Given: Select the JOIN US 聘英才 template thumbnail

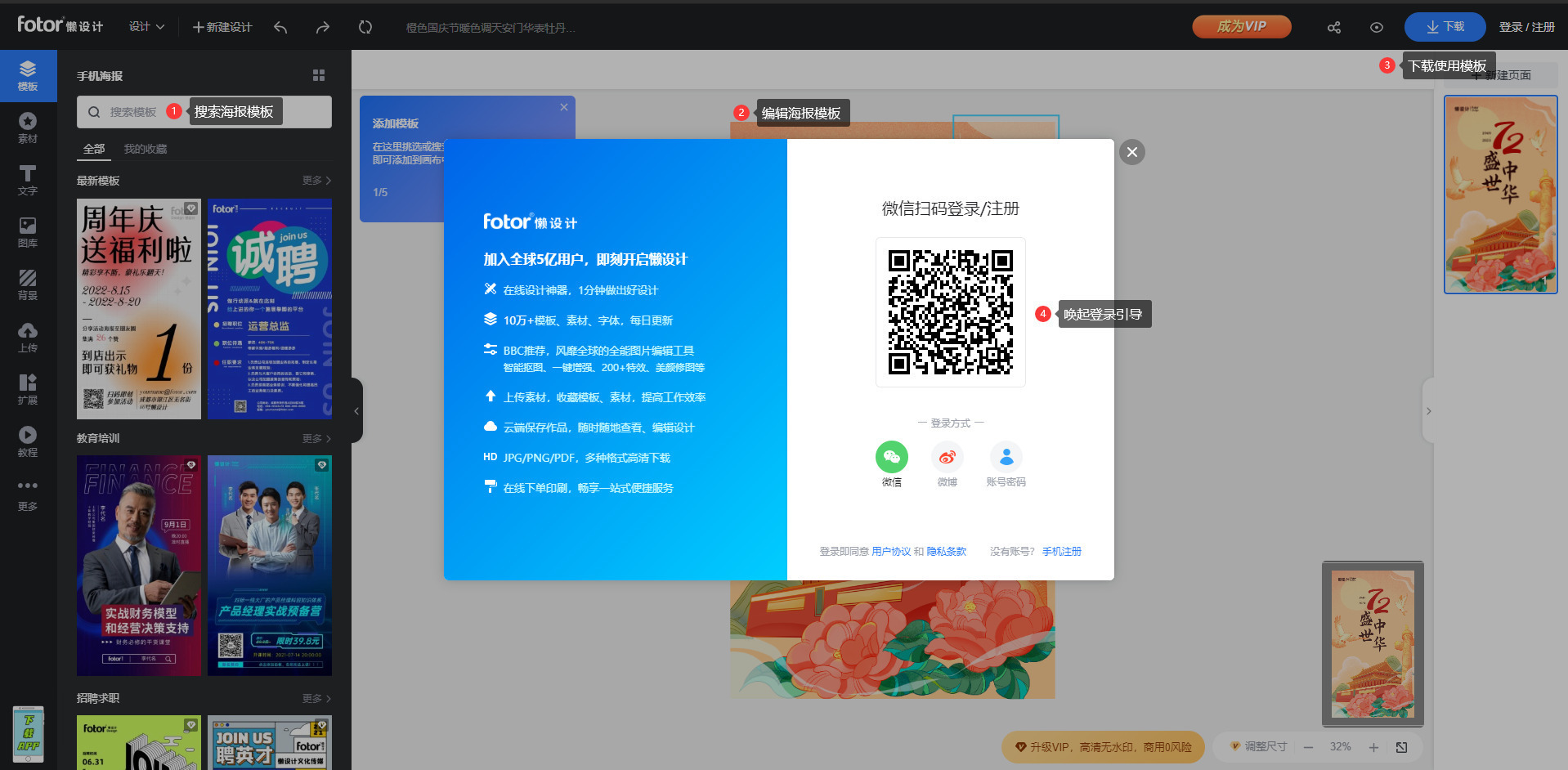Looking at the screenshot, I should [270, 743].
